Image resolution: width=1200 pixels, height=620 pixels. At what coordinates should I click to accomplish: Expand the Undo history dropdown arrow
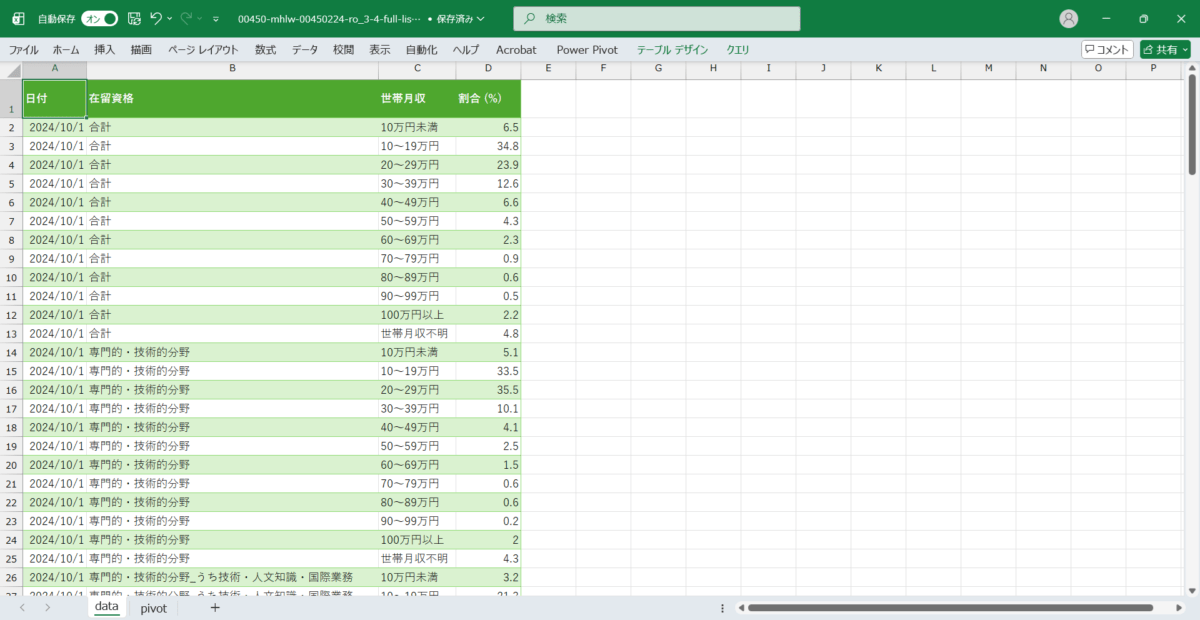coord(170,19)
